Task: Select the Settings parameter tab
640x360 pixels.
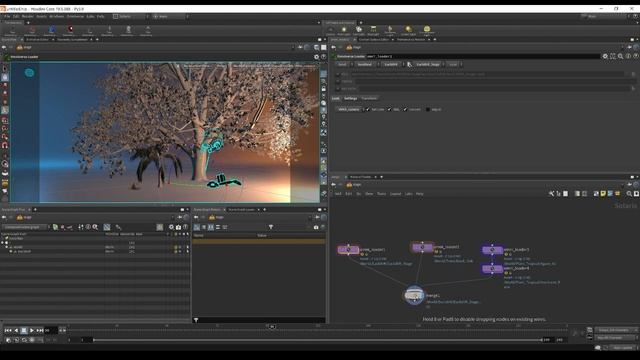Action: (x=351, y=98)
